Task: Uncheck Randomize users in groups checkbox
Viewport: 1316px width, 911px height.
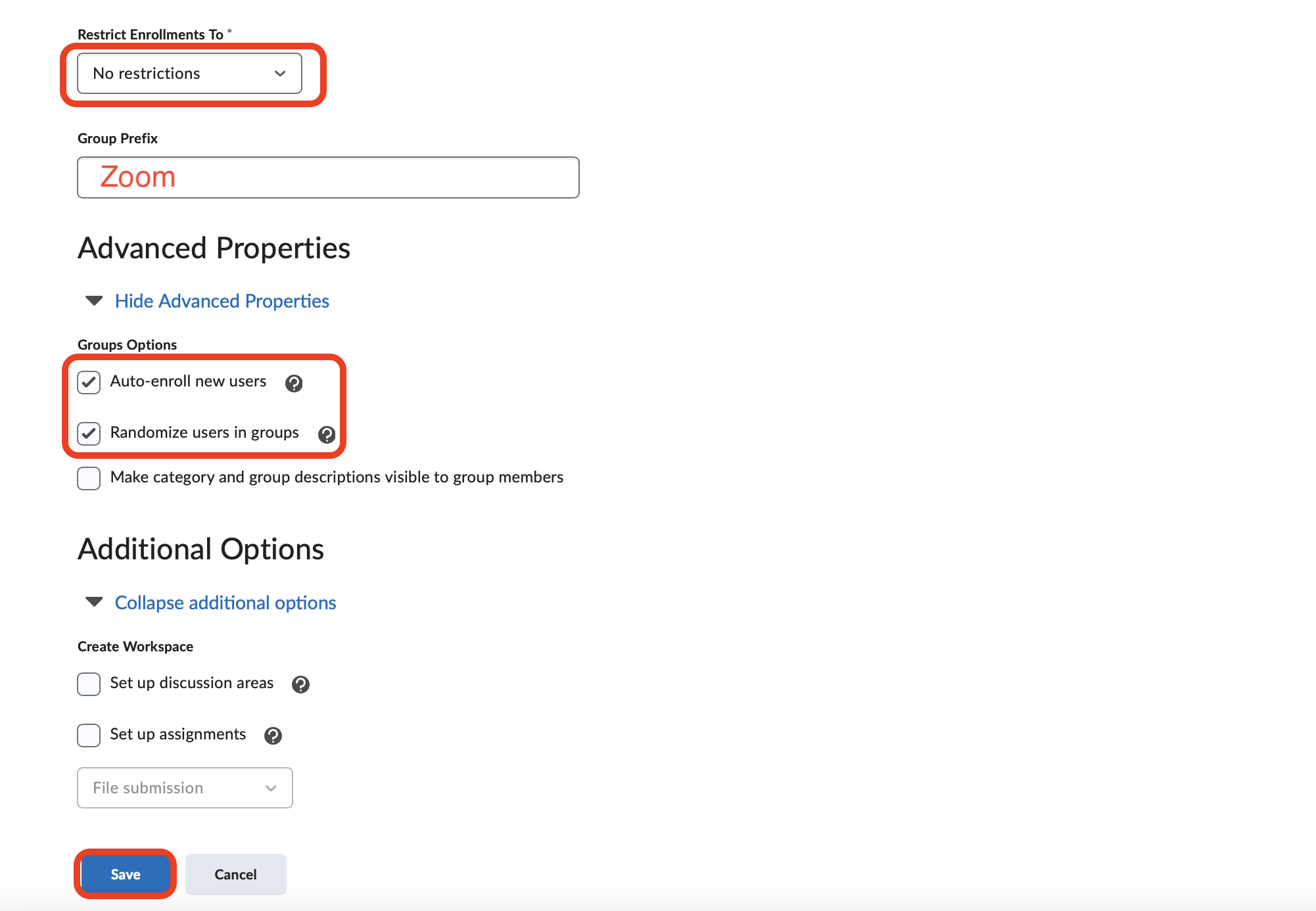Action: click(89, 434)
